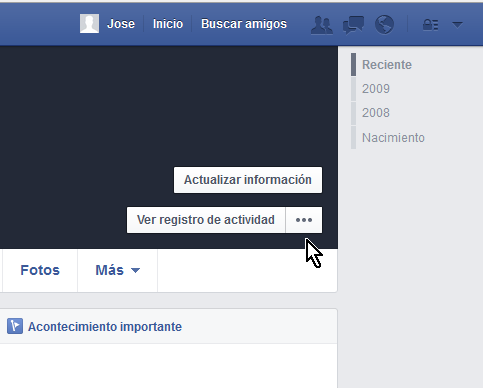
Task: Click Jose profile picture thumbnail
Action: (x=89, y=24)
